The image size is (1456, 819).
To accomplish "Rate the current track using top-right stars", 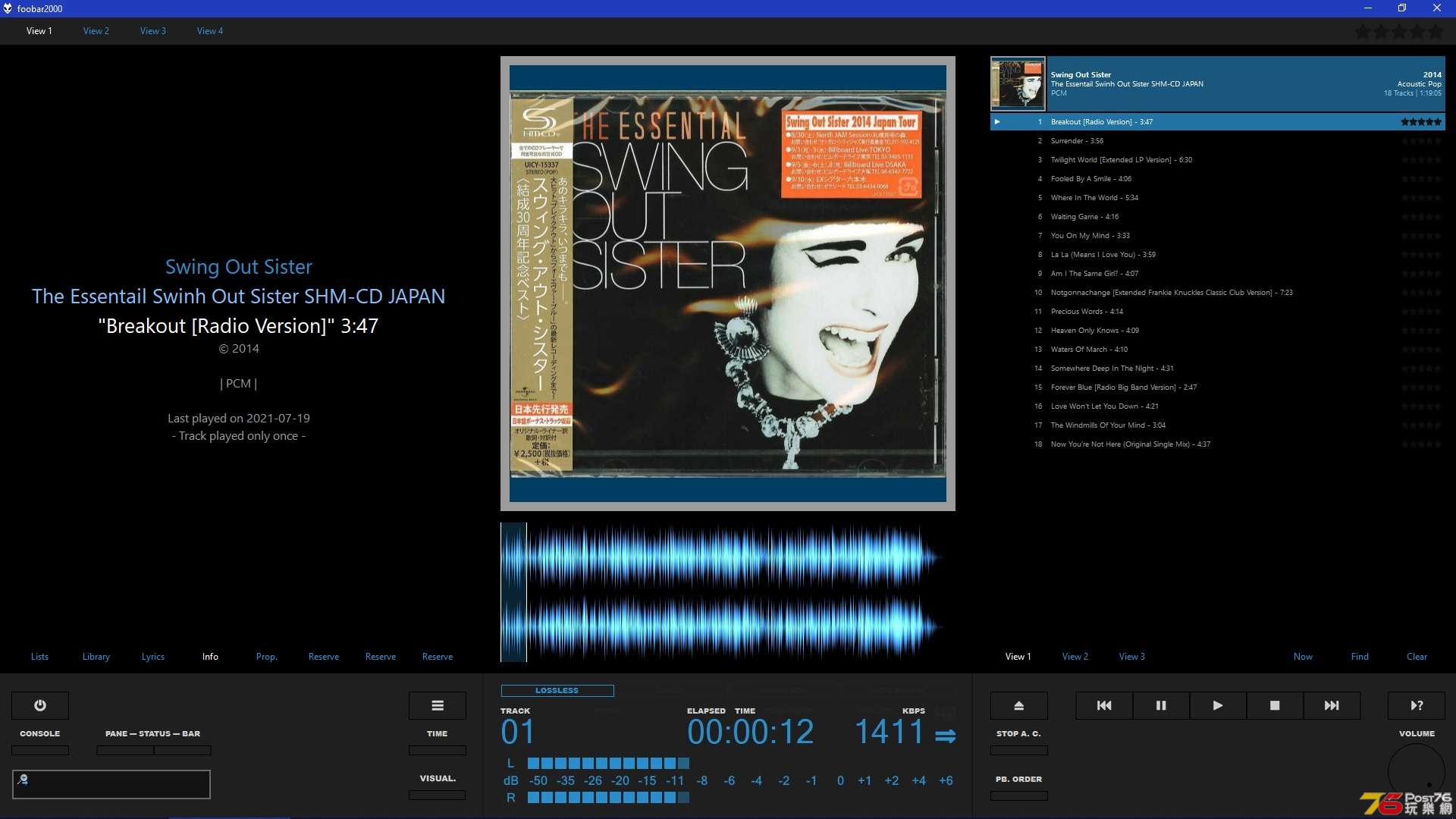I will click(x=1399, y=32).
